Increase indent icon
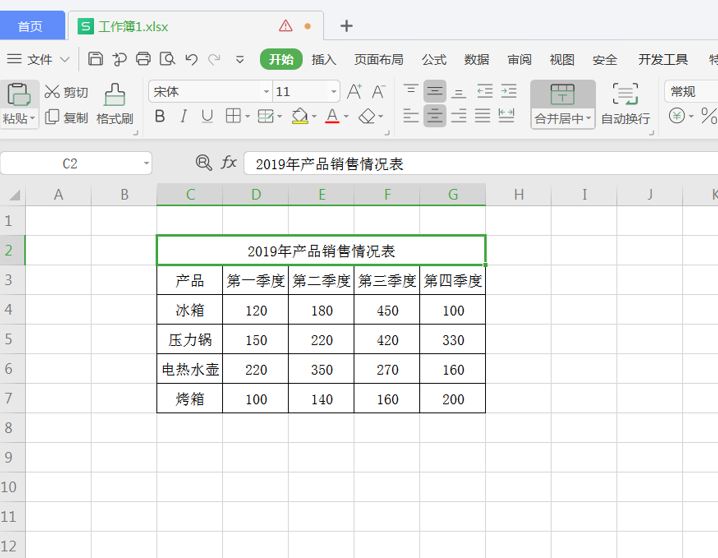The height and width of the screenshot is (558, 718). tap(508, 91)
